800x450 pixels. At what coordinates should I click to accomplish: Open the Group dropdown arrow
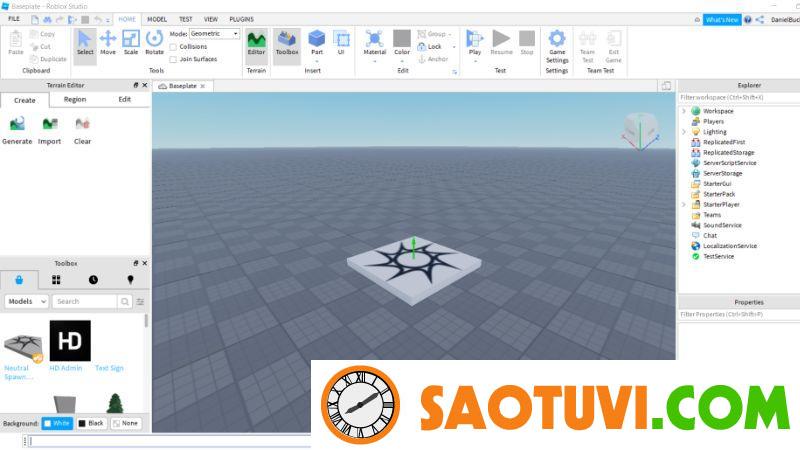click(449, 34)
